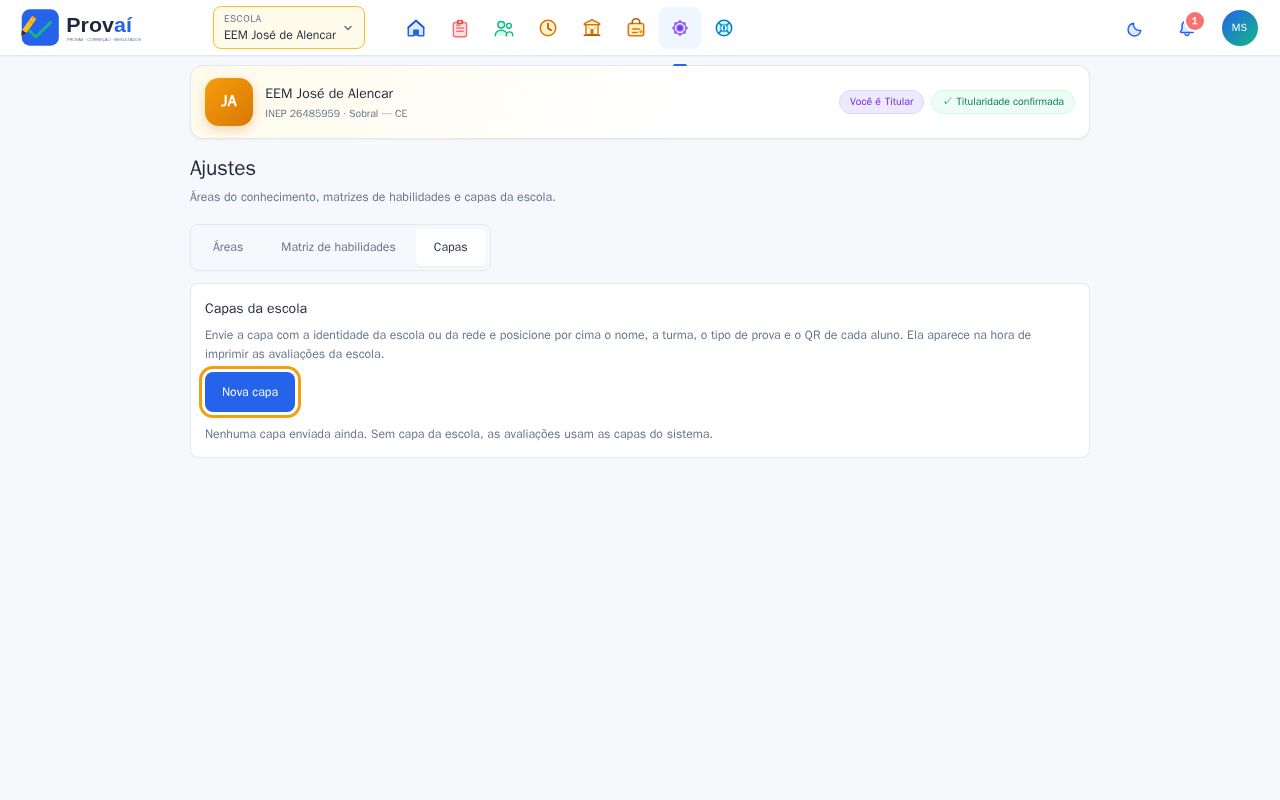Open the clock icon in the navigation
This screenshot has width=1280, height=800.
(x=548, y=28)
